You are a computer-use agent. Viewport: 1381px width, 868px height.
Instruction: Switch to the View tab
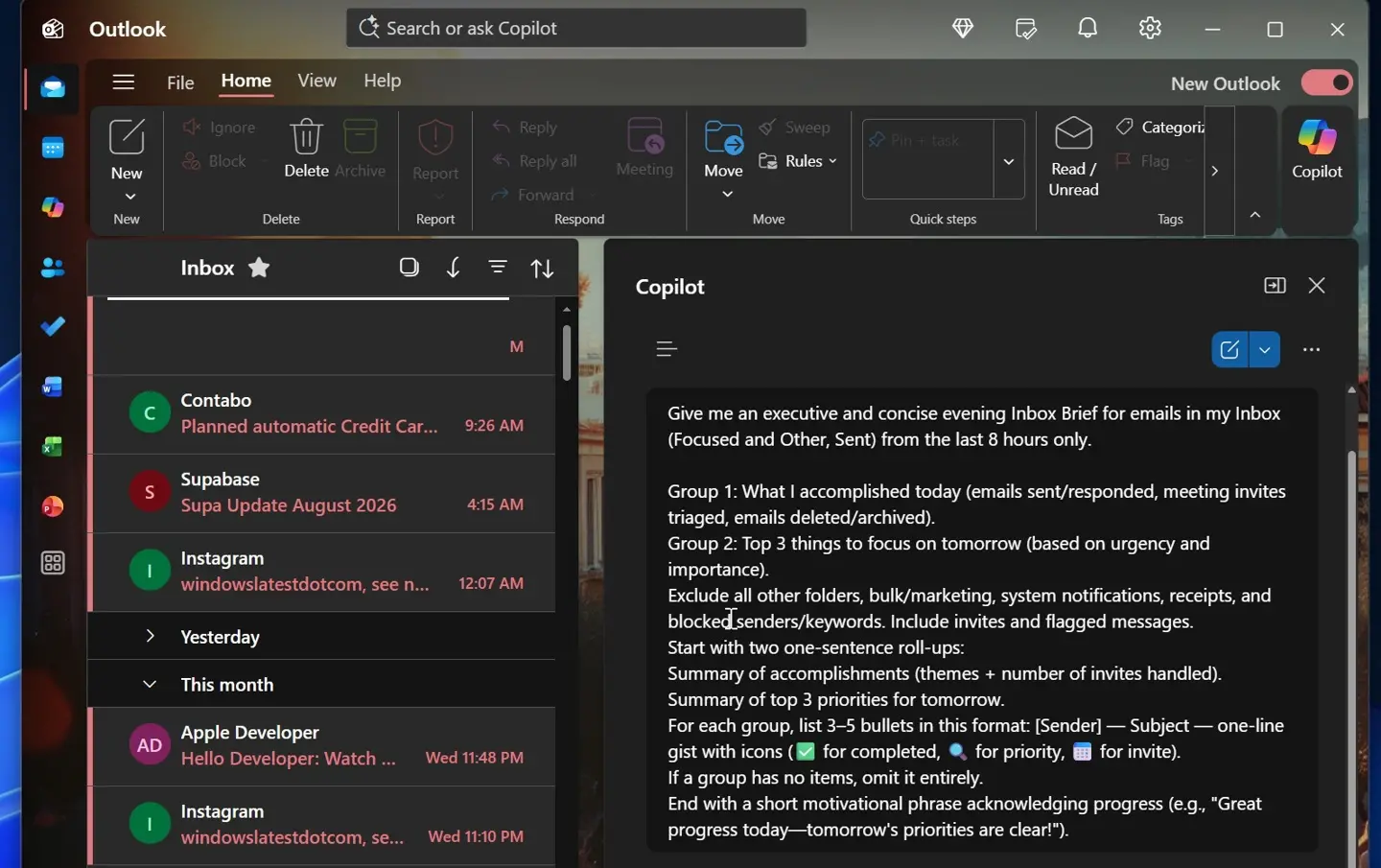(316, 81)
